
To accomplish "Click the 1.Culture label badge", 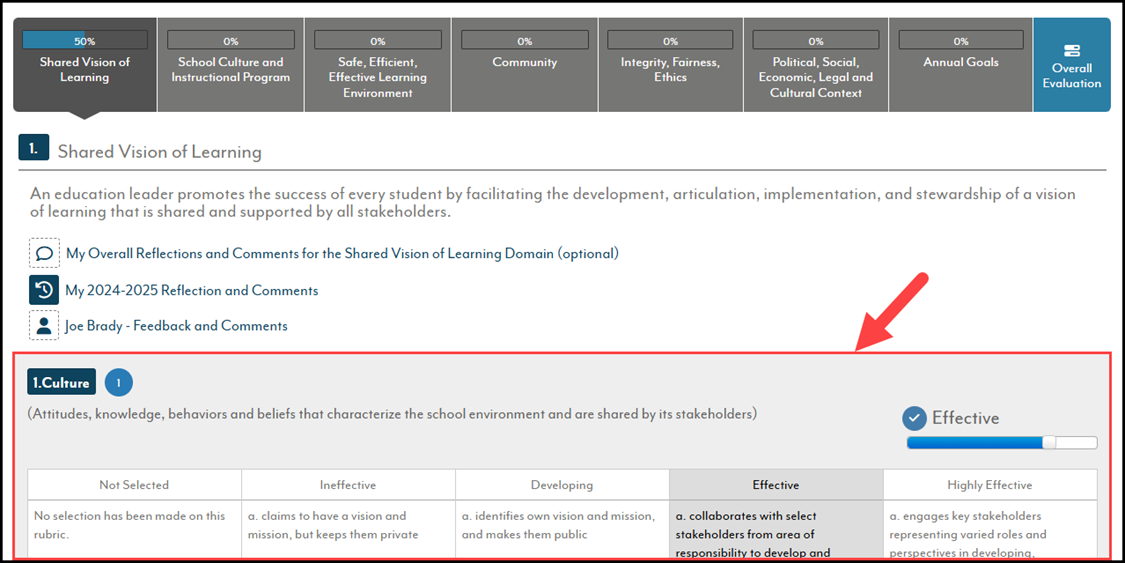I will tap(62, 383).
